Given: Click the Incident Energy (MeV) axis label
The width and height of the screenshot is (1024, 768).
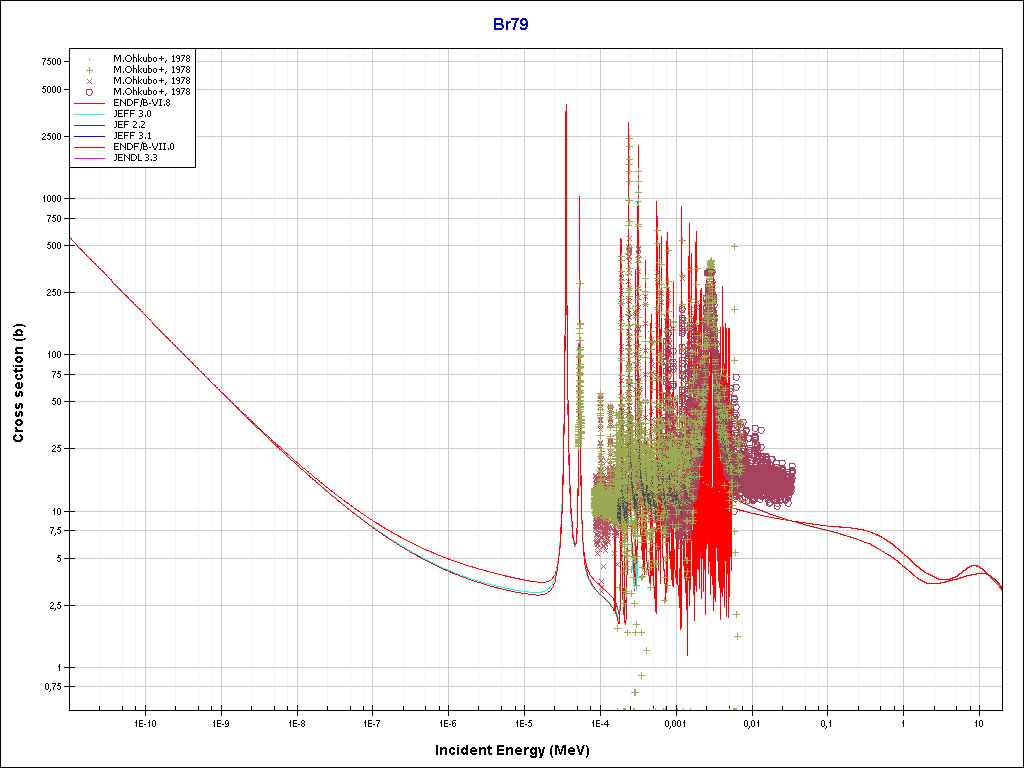Looking at the screenshot, I should click(511, 750).
